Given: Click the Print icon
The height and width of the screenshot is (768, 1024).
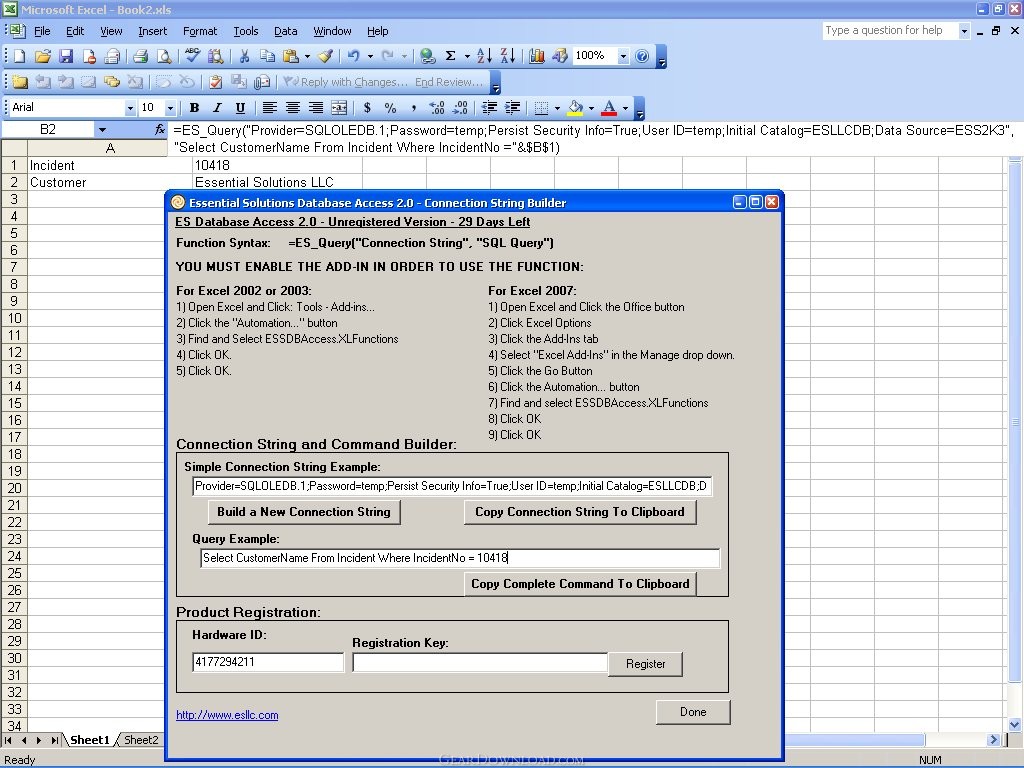Looking at the screenshot, I should pyautogui.click(x=140, y=57).
